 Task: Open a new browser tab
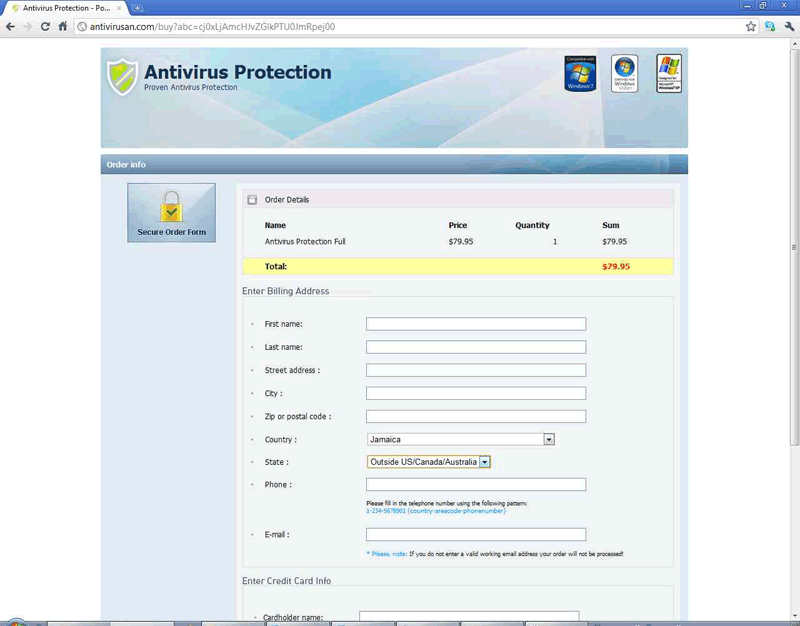138,8
